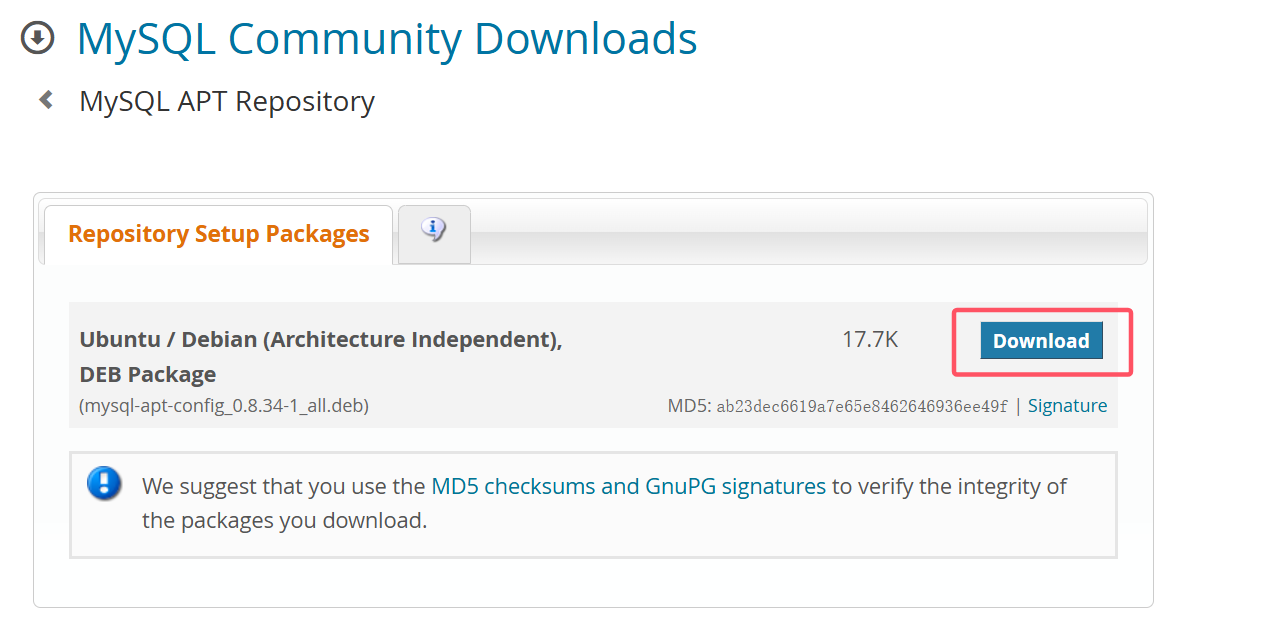This screenshot has height=625, width=1266.
Task: Switch to Repository Setup Packages tab
Action: tap(218, 234)
